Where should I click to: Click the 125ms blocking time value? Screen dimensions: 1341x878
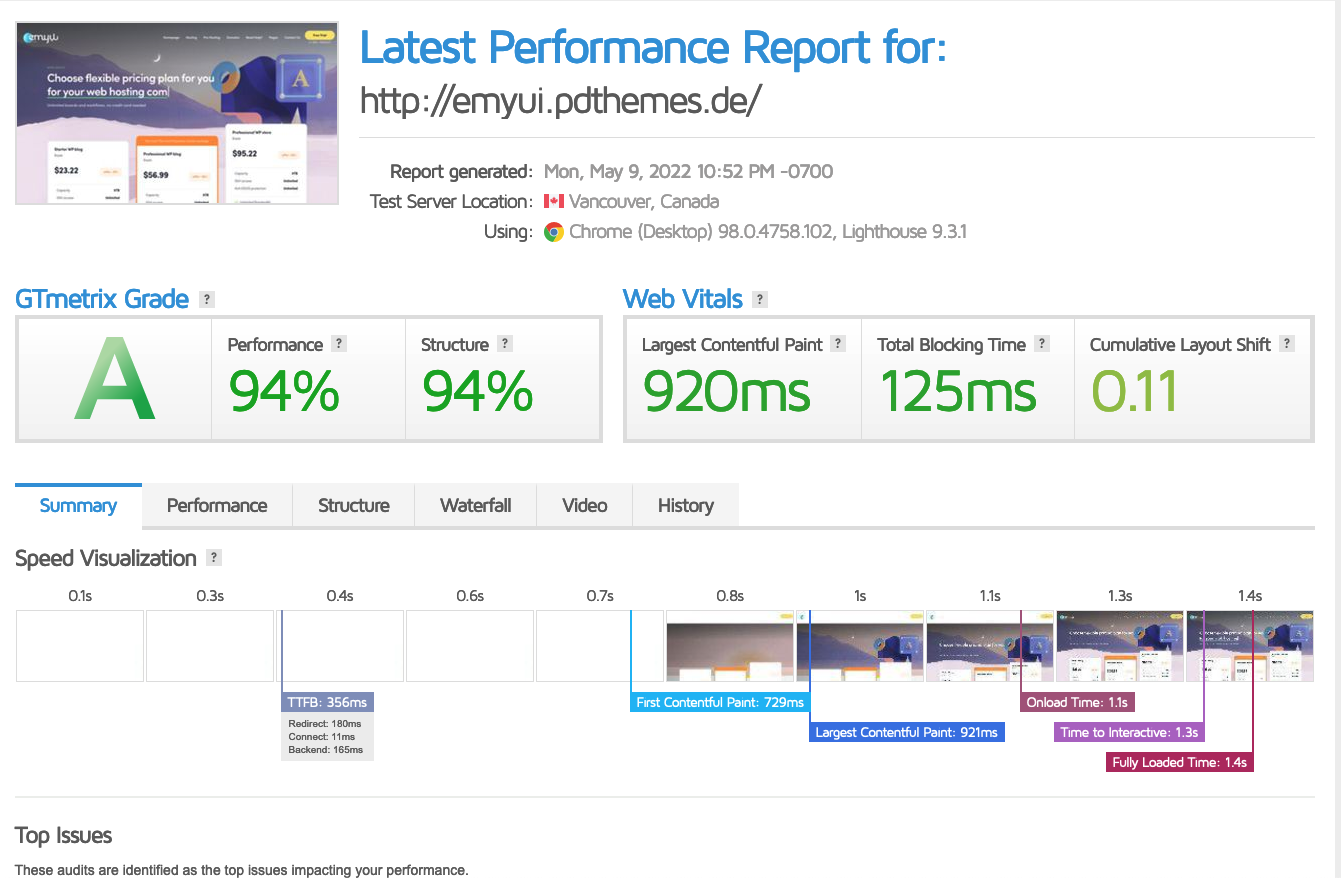[958, 391]
